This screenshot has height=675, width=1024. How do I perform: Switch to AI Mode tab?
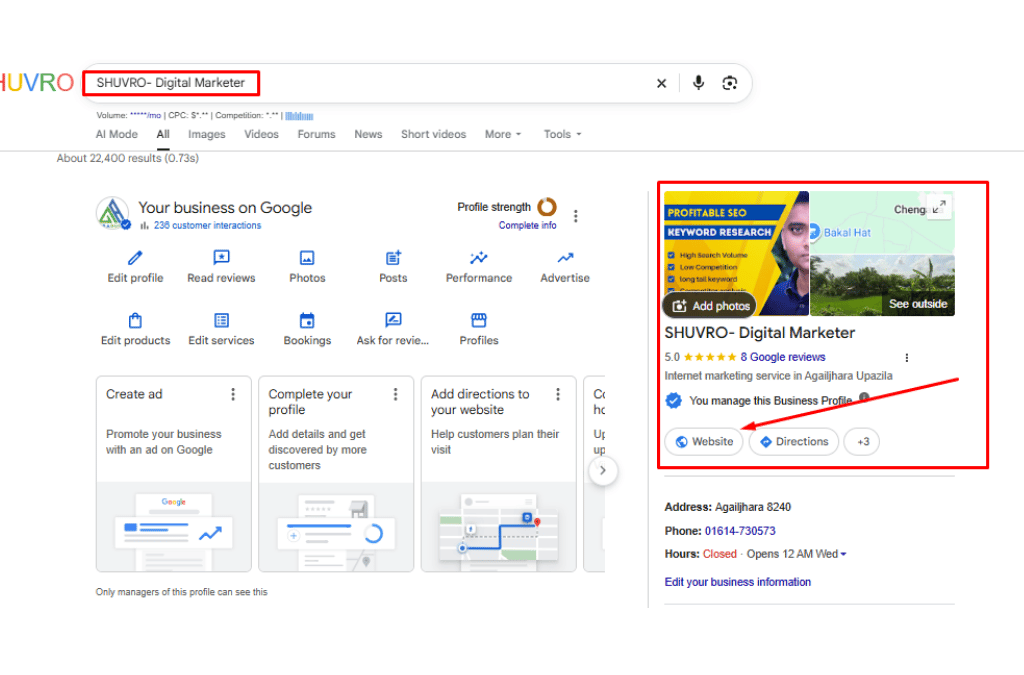(x=117, y=134)
